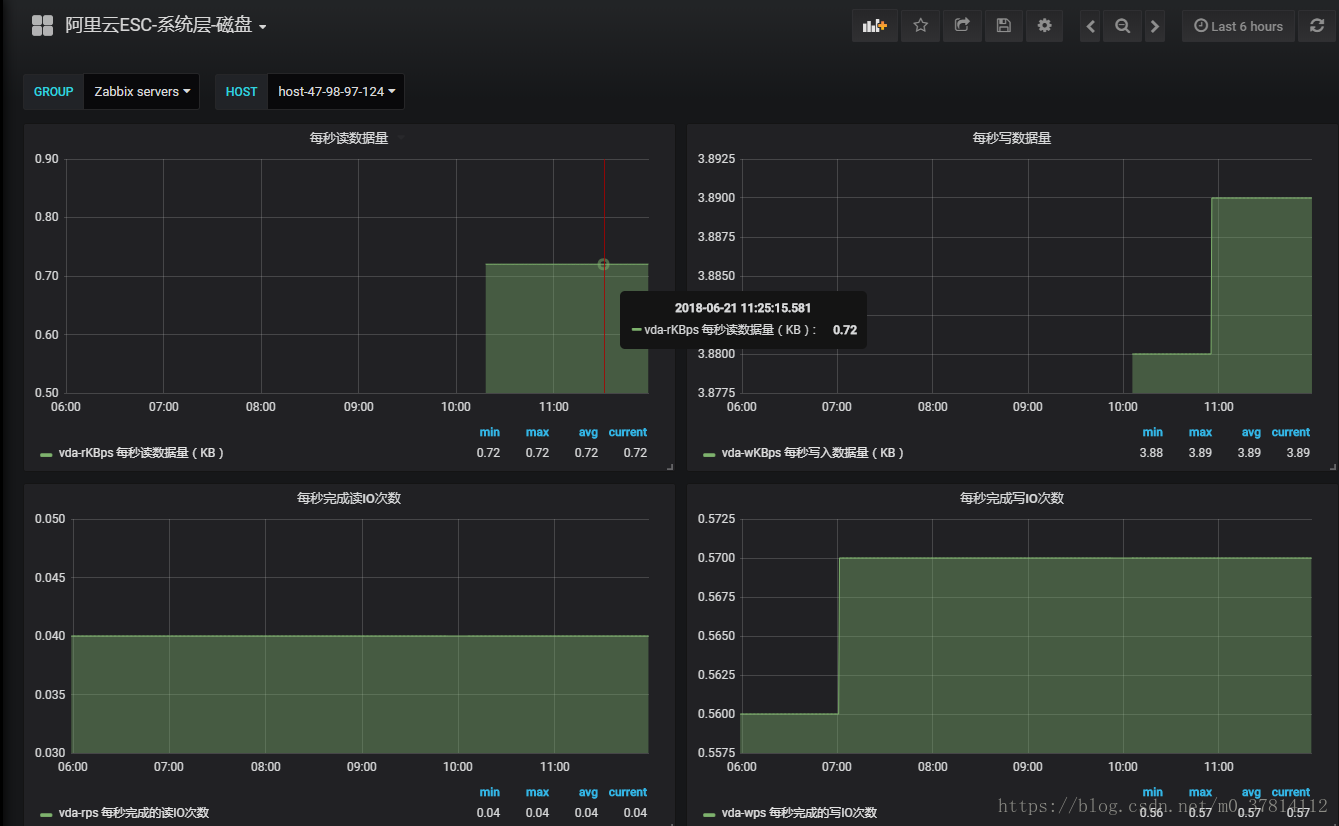Viewport: 1339px width, 826px height.
Task: Click the vda-wKBps legend color swatch
Action: click(709, 454)
